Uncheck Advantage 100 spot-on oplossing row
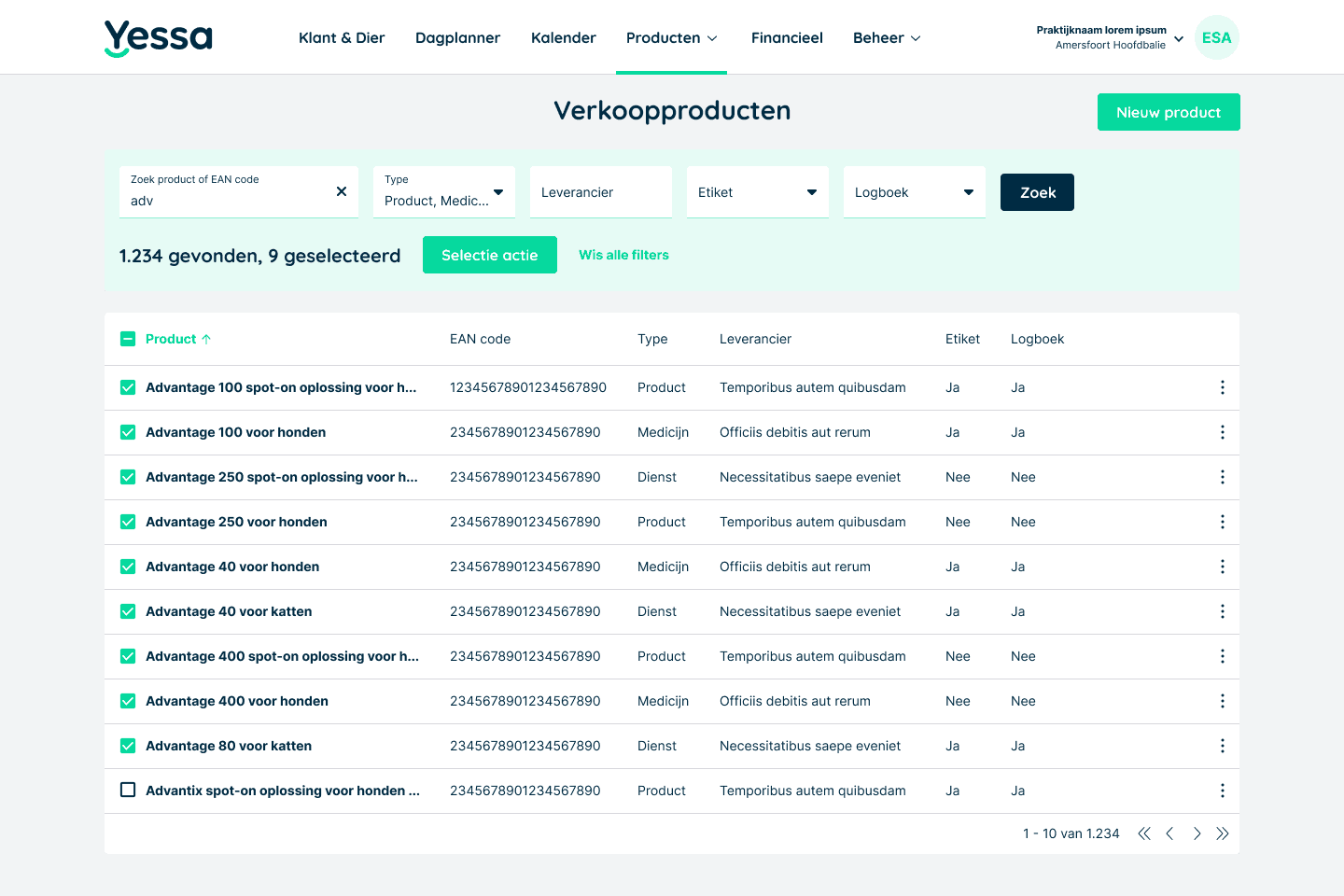The height and width of the screenshot is (896, 1344). [x=128, y=387]
